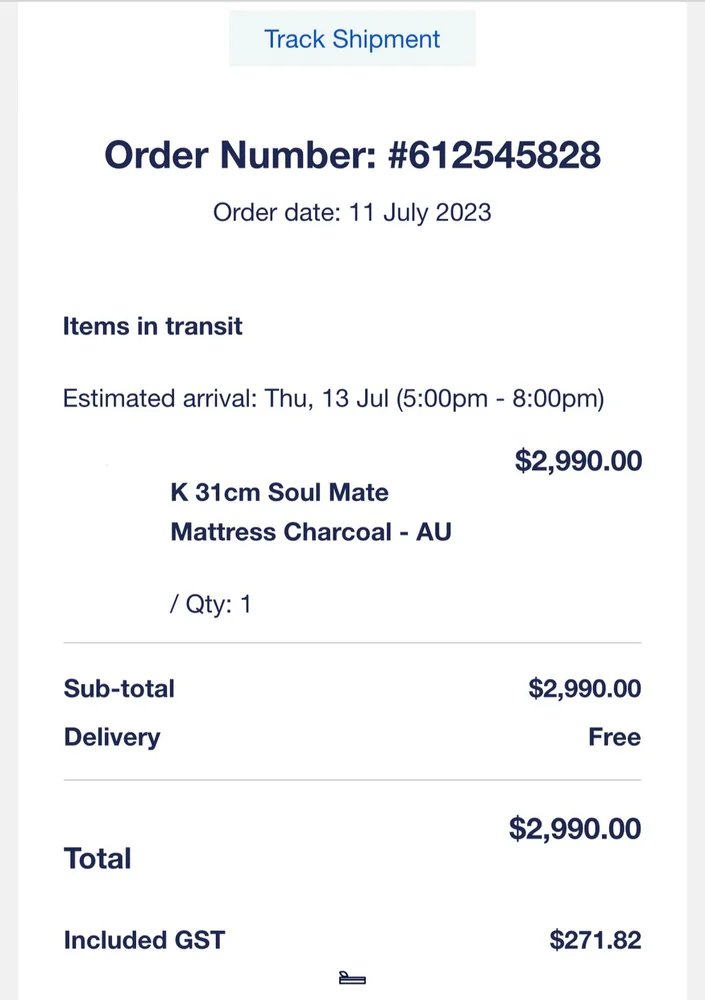Click the Qty: 1 quantity text
The width and height of the screenshot is (705, 1000).
(211, 605)
